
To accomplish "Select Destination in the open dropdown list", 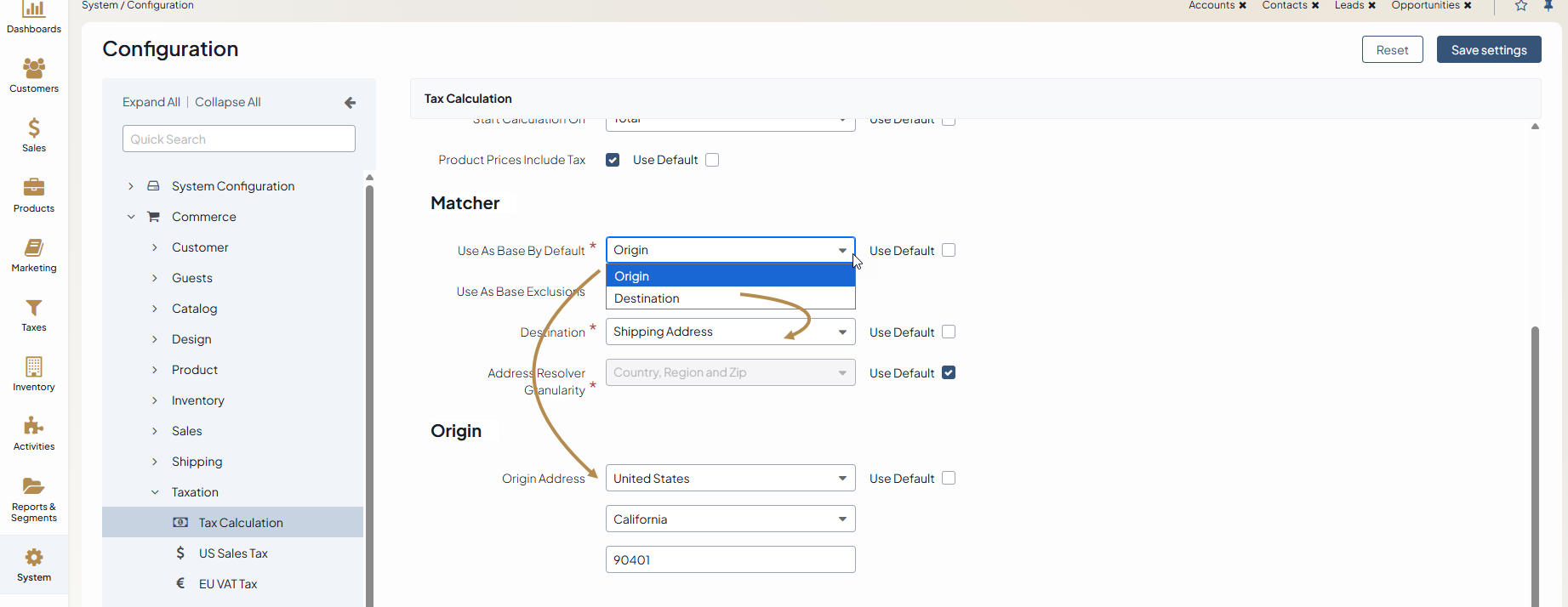I will (647, 298).
